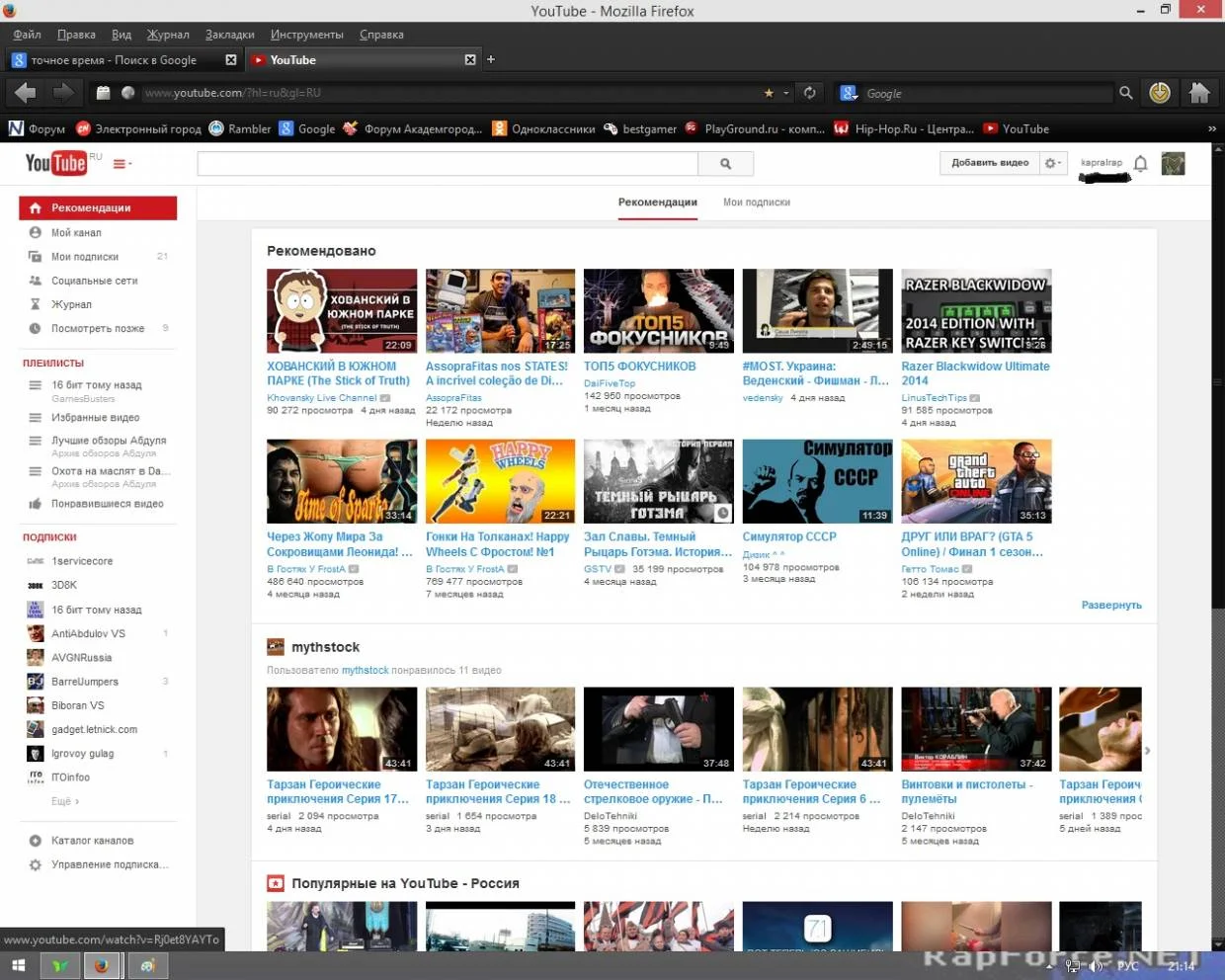
Task: Click the Firefox home icon
Action: click(1199, 93)
